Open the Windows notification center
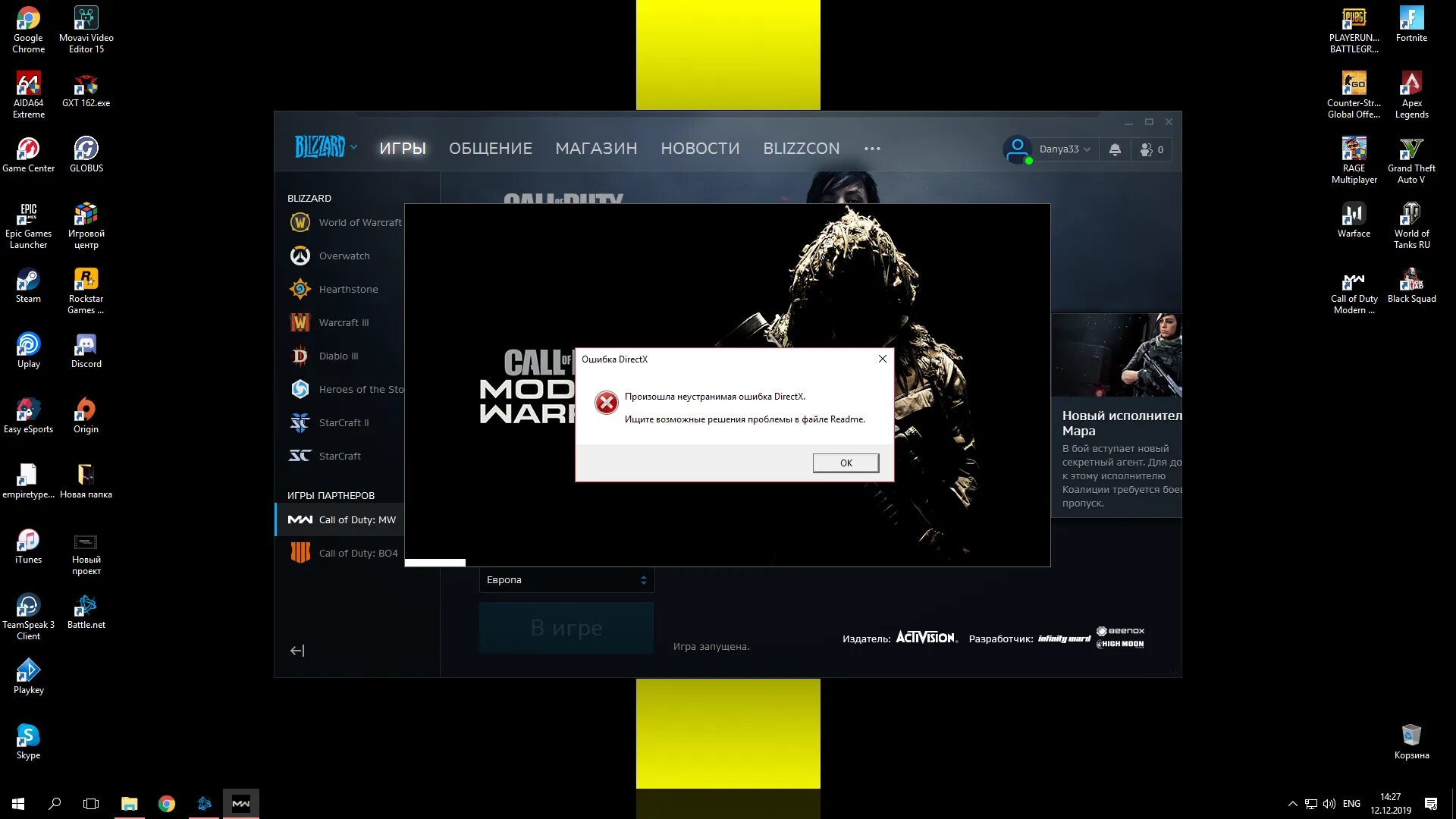The height and width of the screenshot is (819, 1456). pos(1431,804)
